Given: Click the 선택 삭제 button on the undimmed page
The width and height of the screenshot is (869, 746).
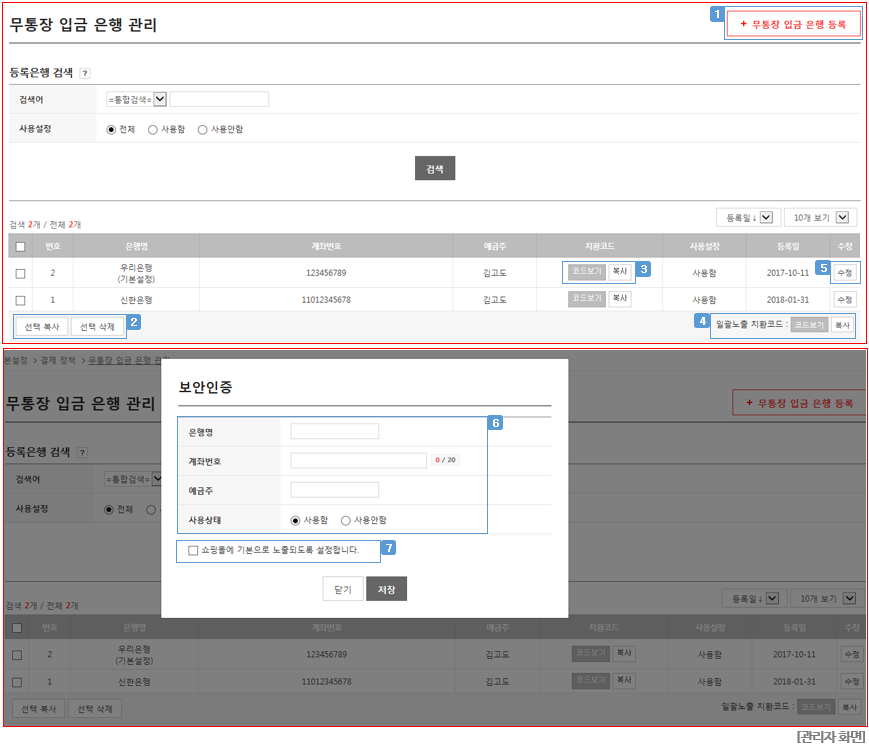Looking at the screenshot, I should coord(97,326).
